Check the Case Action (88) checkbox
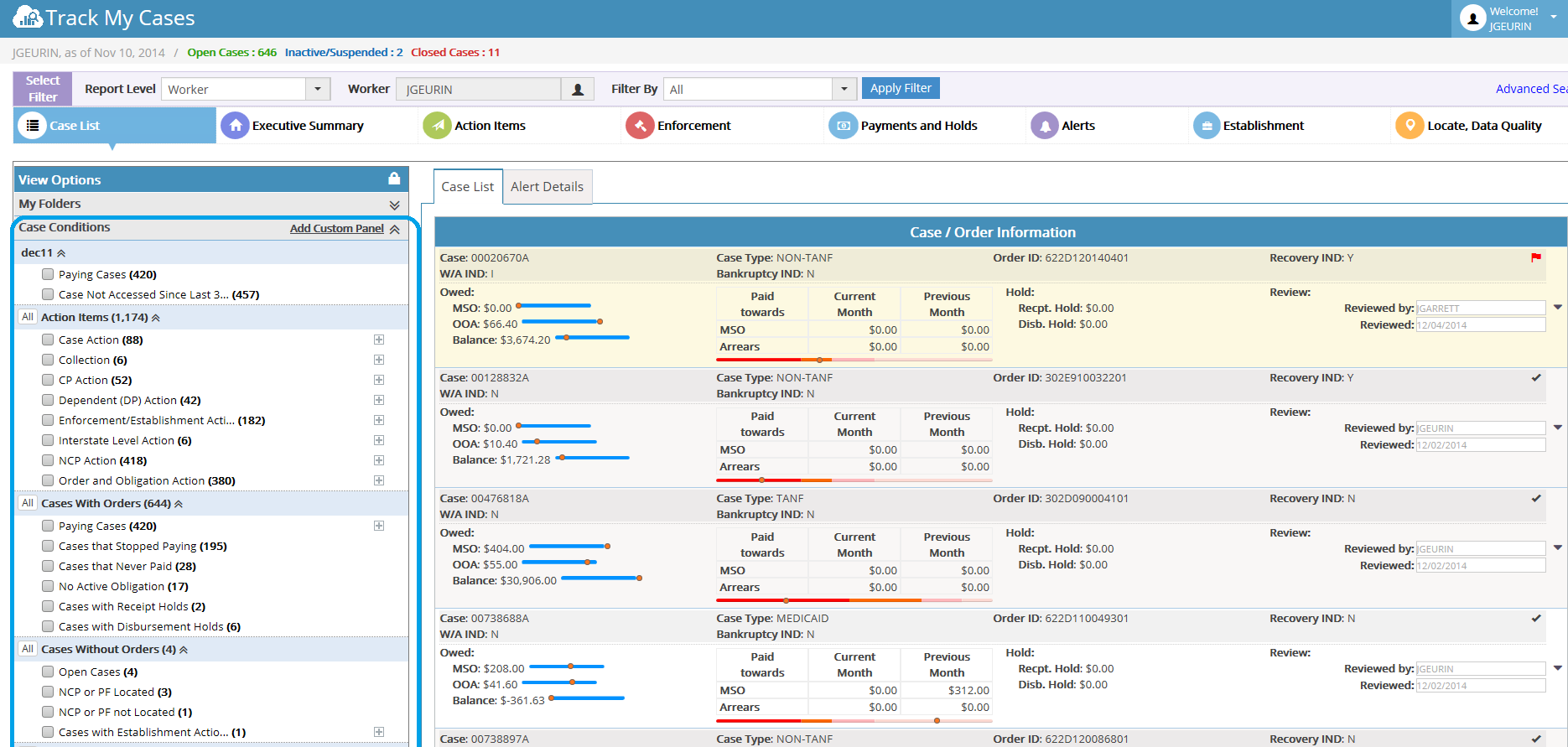This screenshot has width=1568, height=747. click(x=48, y=340)
